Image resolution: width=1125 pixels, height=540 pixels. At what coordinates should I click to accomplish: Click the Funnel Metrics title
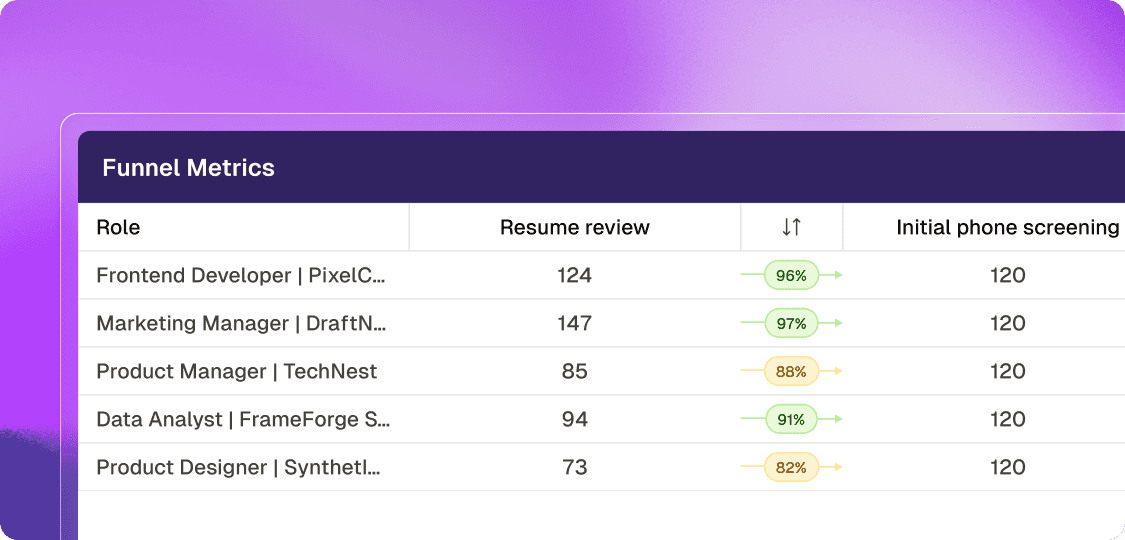pos(189,168)
